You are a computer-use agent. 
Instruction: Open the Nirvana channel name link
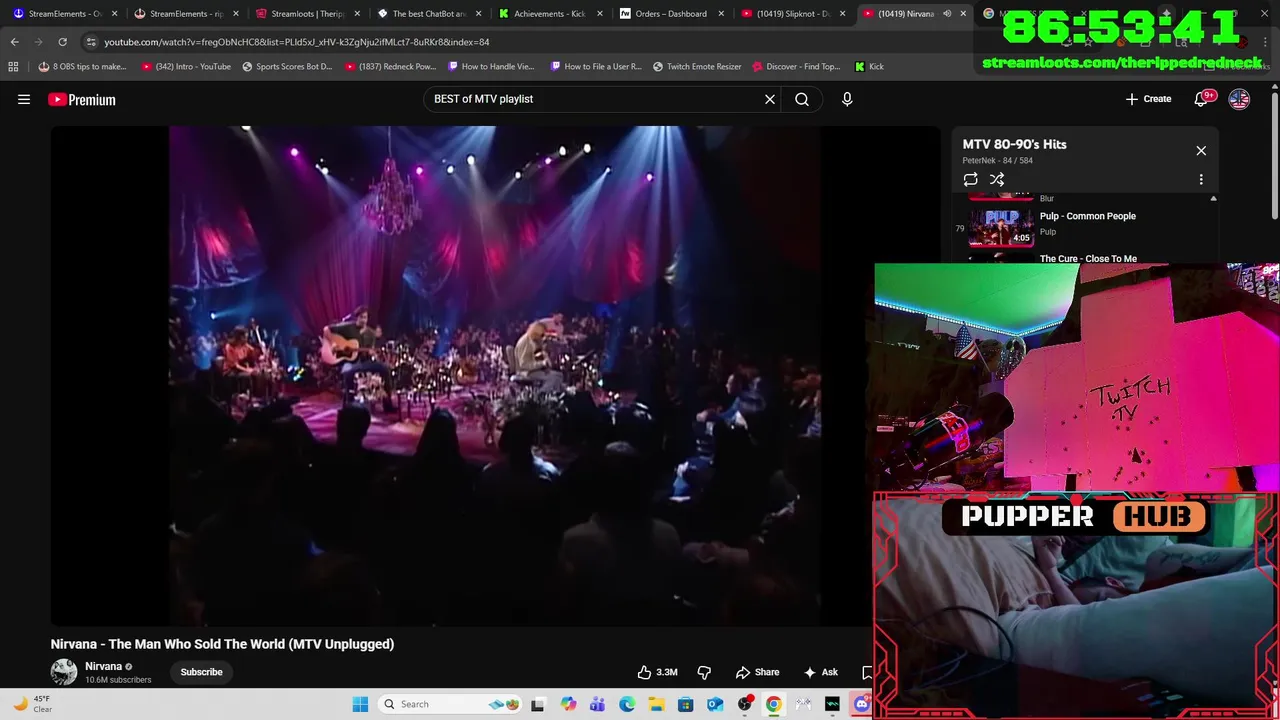pyautogui.click(x=103, y=666)
